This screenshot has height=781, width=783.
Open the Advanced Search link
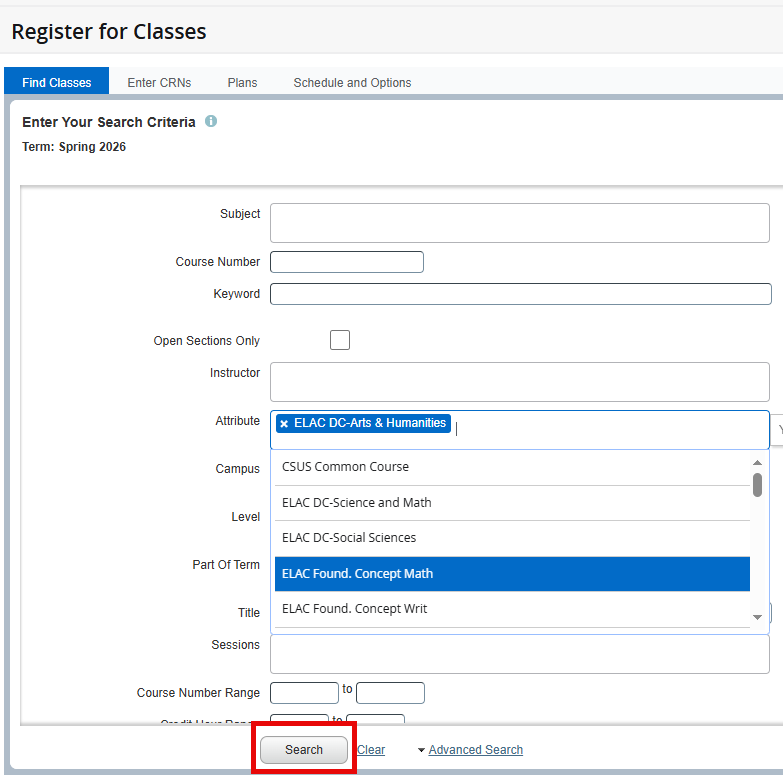click(x=475, y=750)
